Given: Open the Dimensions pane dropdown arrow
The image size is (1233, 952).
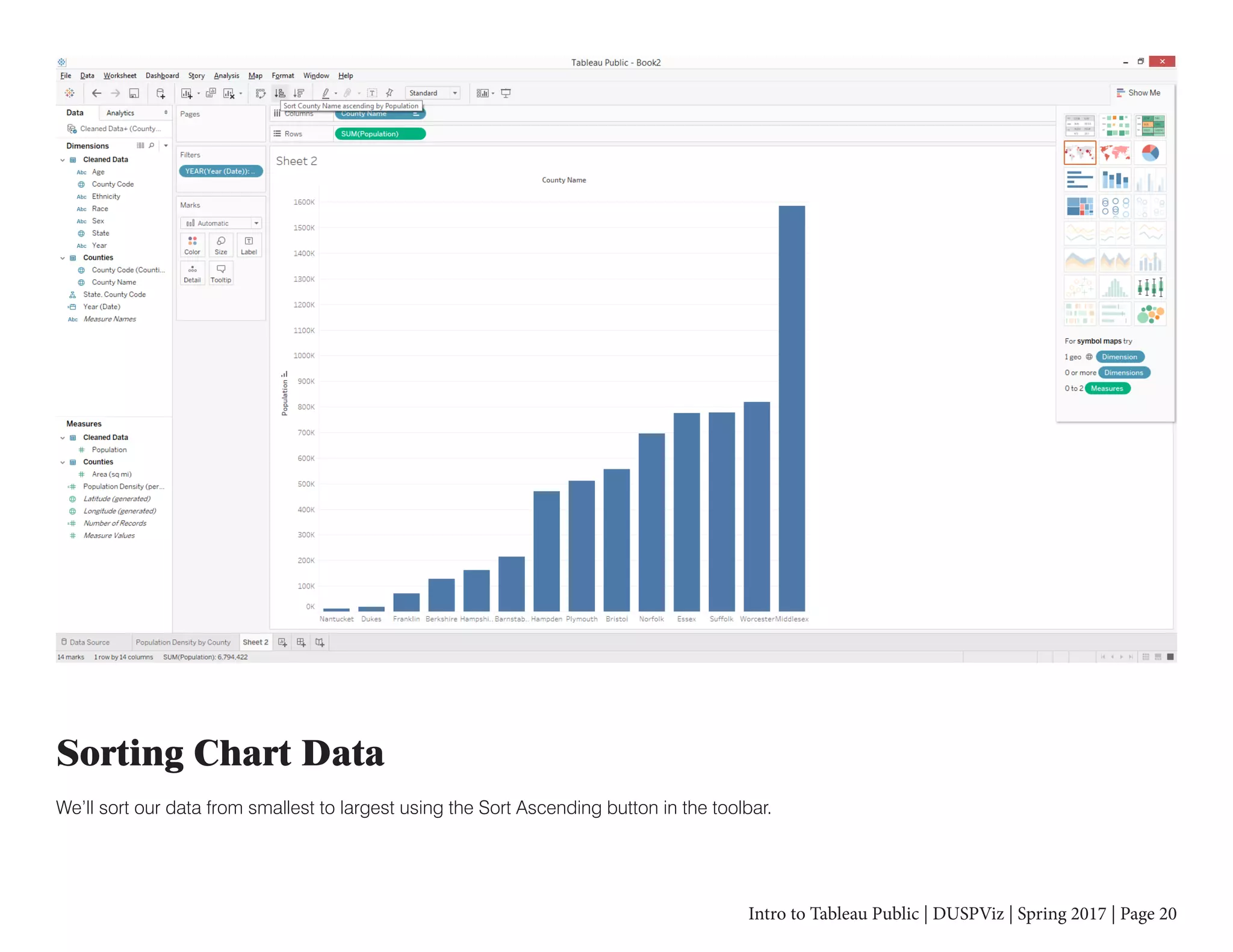Looking at the screenshot, I should (166, 146).
